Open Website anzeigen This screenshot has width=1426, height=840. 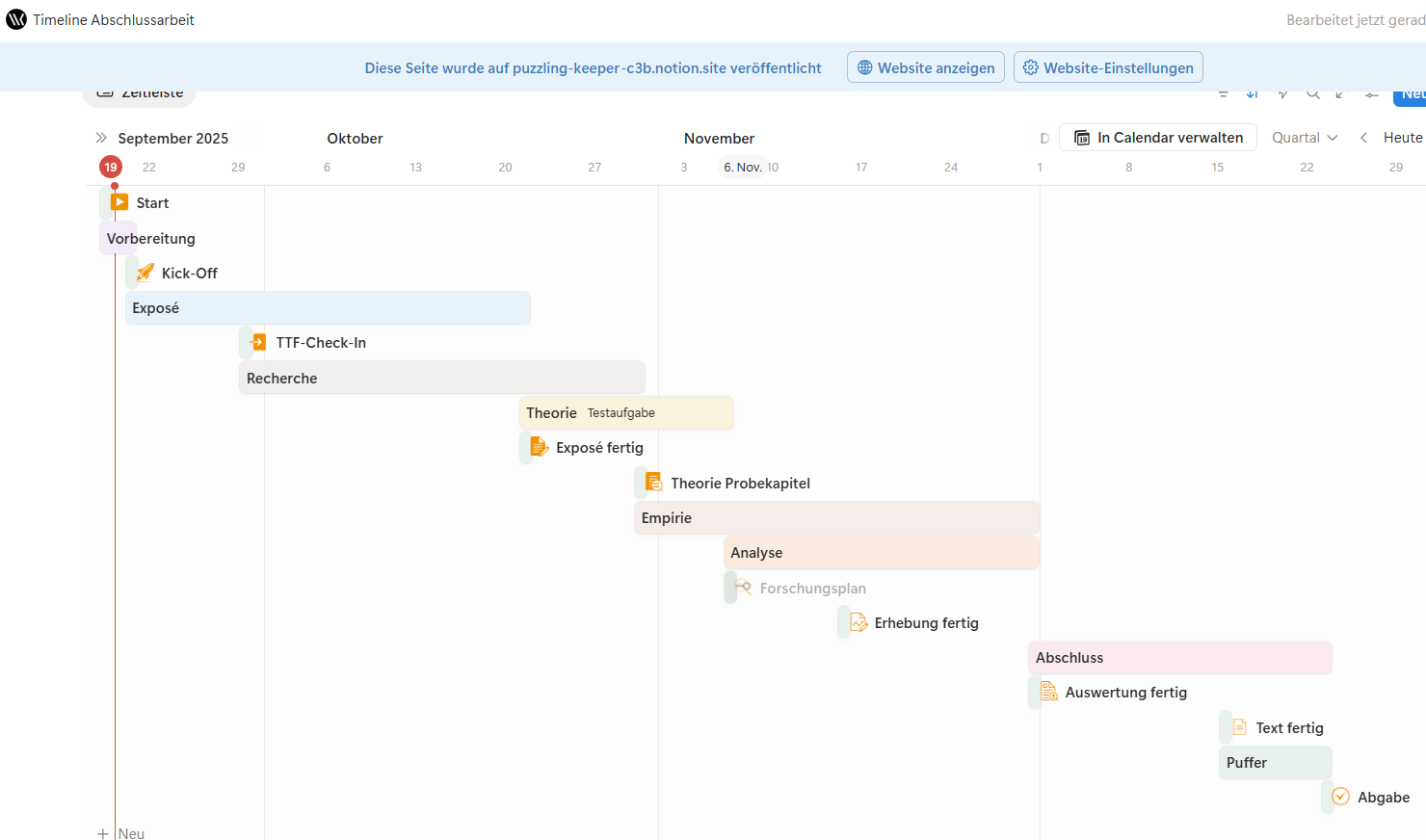(x=925, y=66)
